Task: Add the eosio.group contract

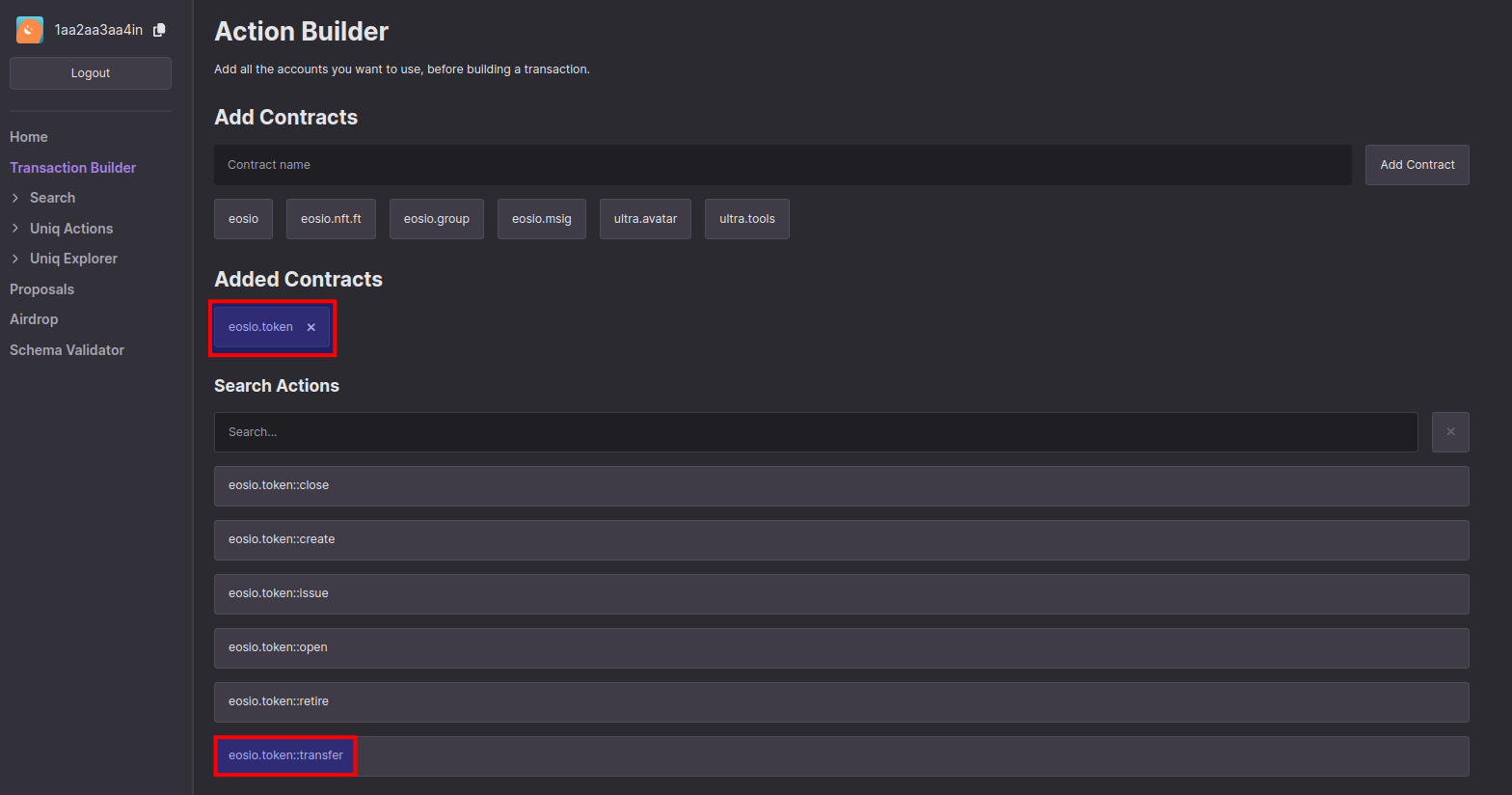Action: coord(437,219)
